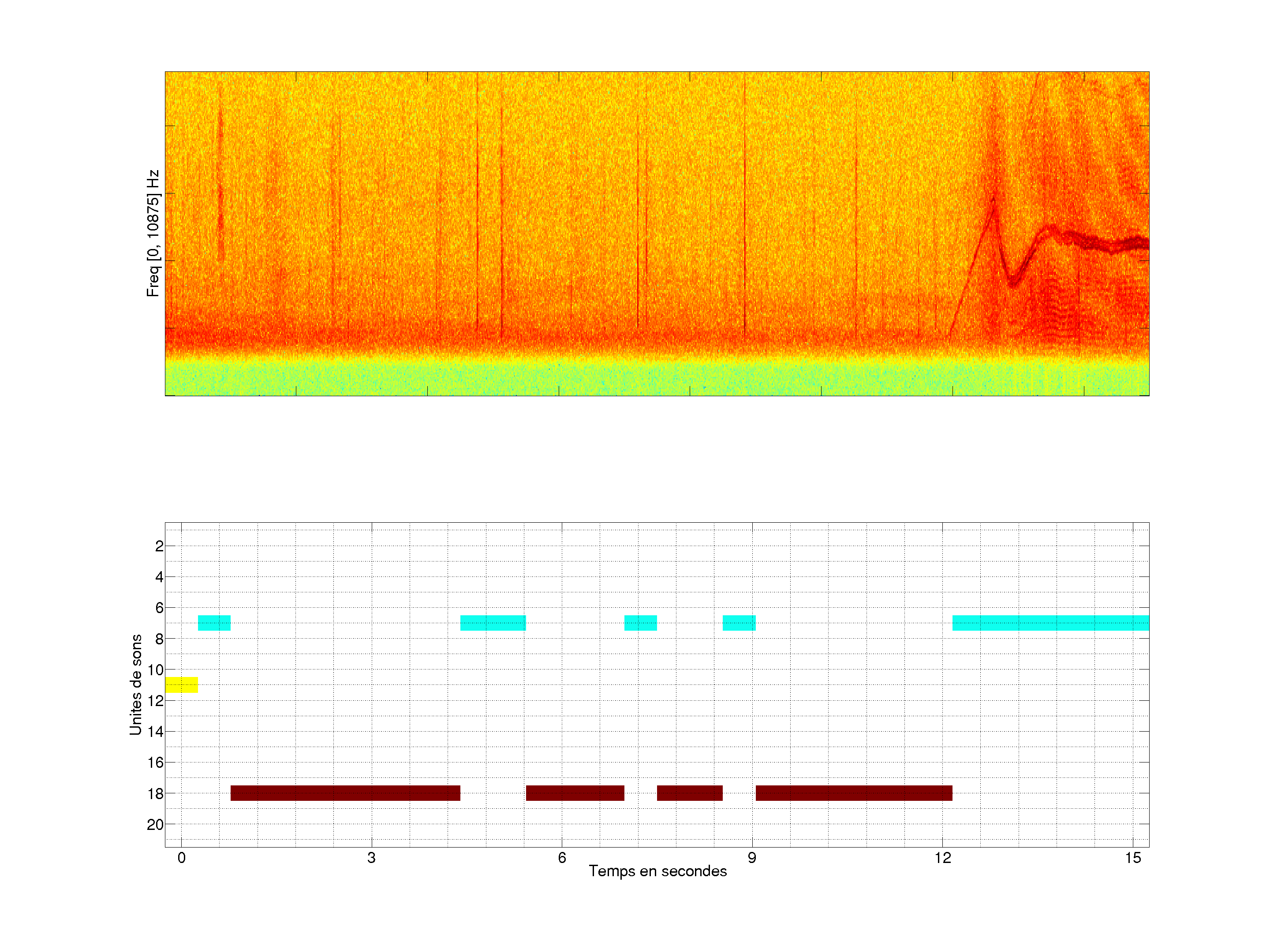Select the first short cyan segment
Image resolution: width=1270 pixels, height=952 pixels.
[214, 623]
